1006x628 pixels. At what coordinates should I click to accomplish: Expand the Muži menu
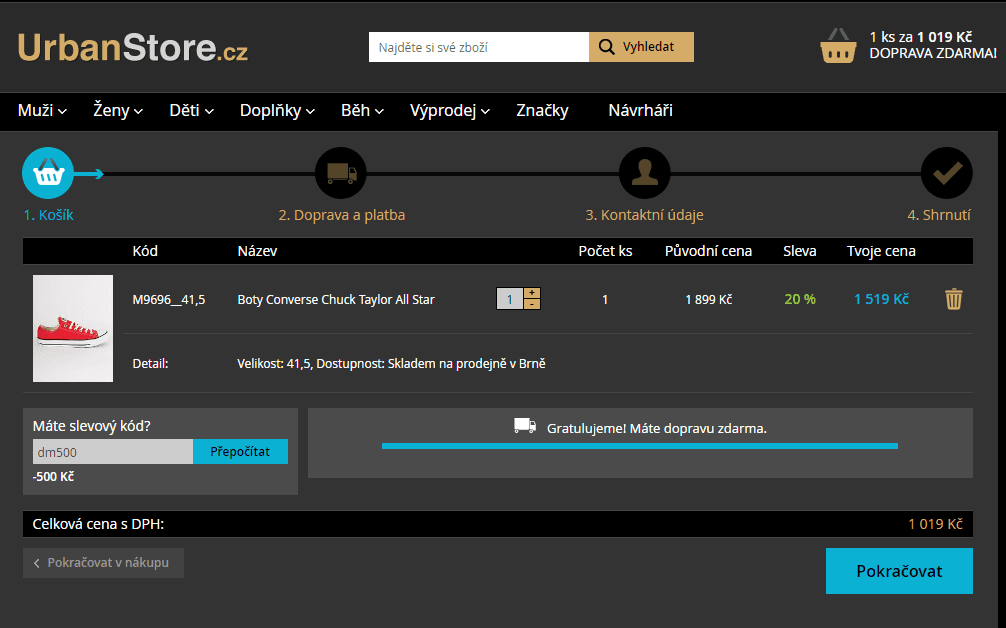click(42, 110)
